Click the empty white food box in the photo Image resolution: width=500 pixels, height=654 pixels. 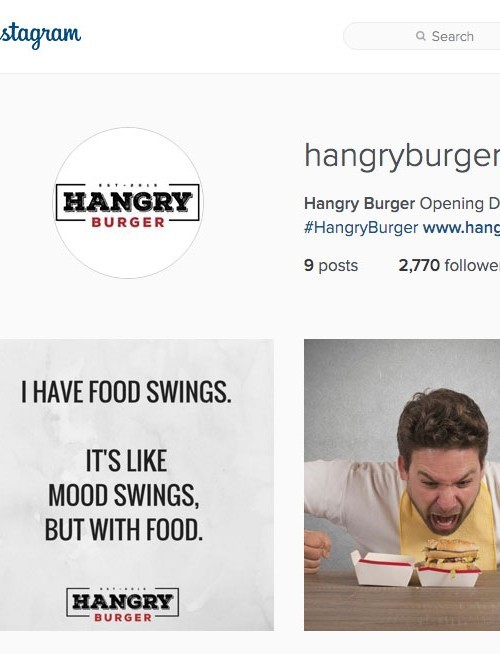click(382, 568)
